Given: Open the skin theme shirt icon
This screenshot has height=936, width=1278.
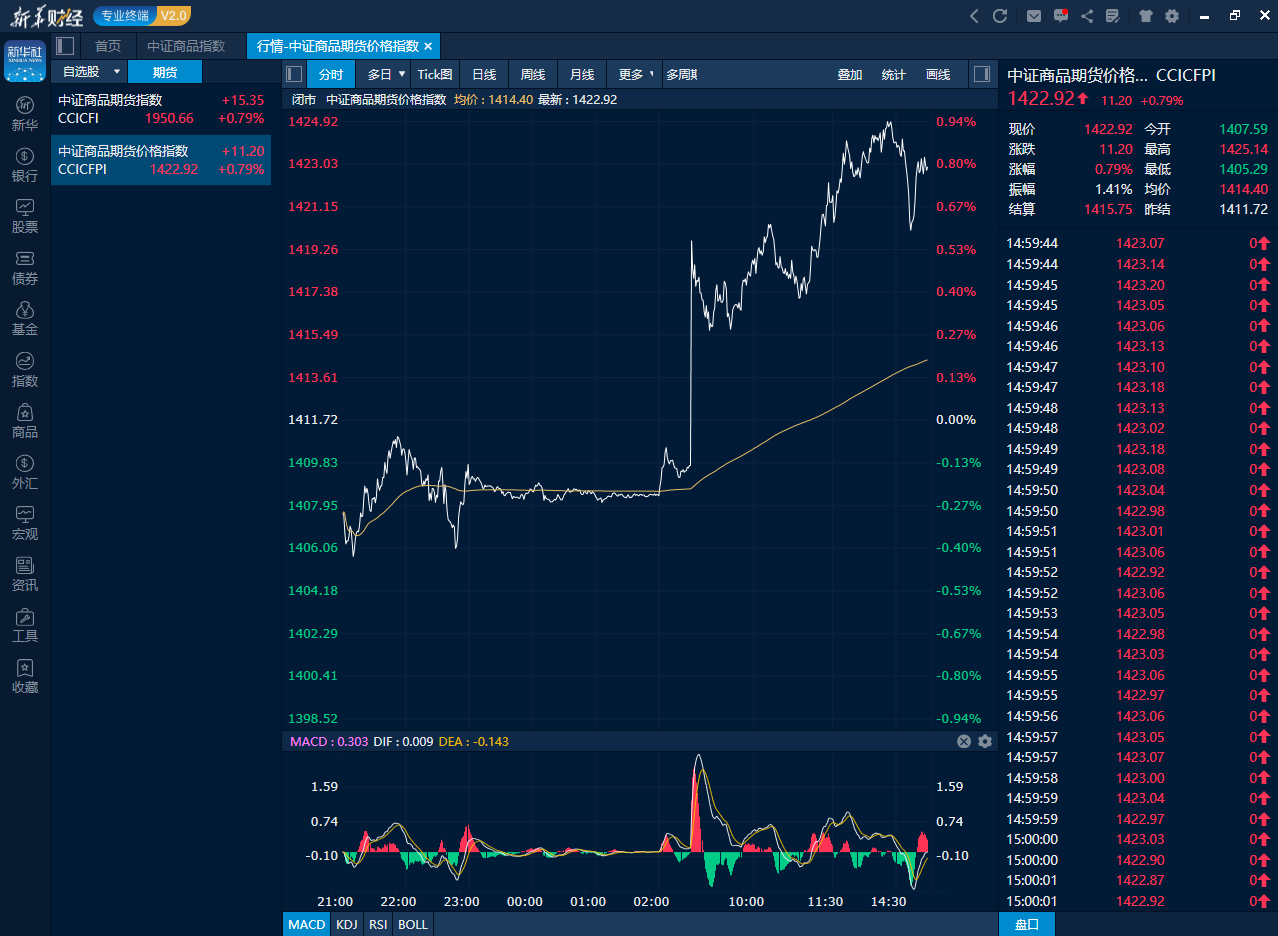Looking at the screenshot, I should click(x=1146, y=16).
